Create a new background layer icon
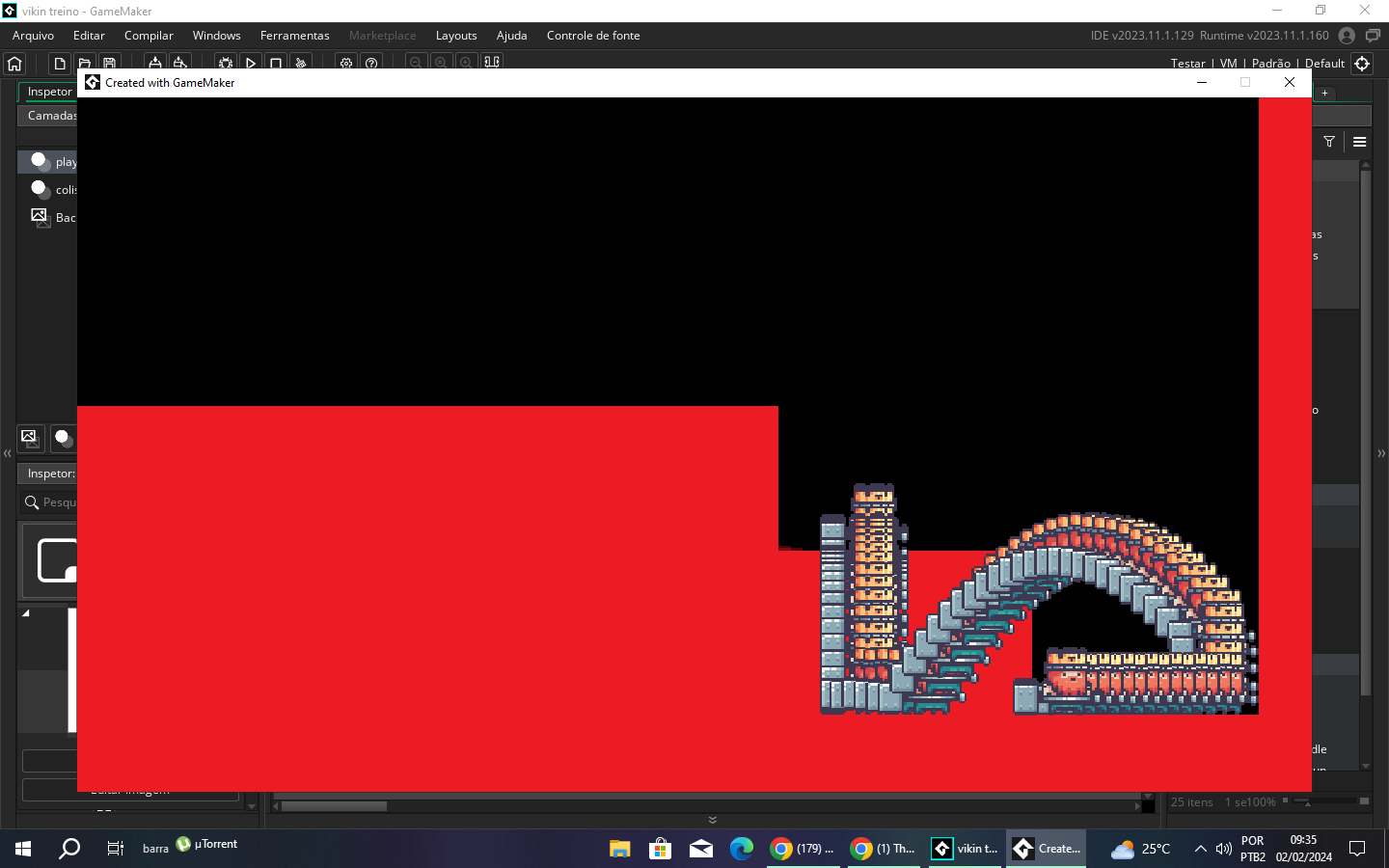 coord(31,438)
